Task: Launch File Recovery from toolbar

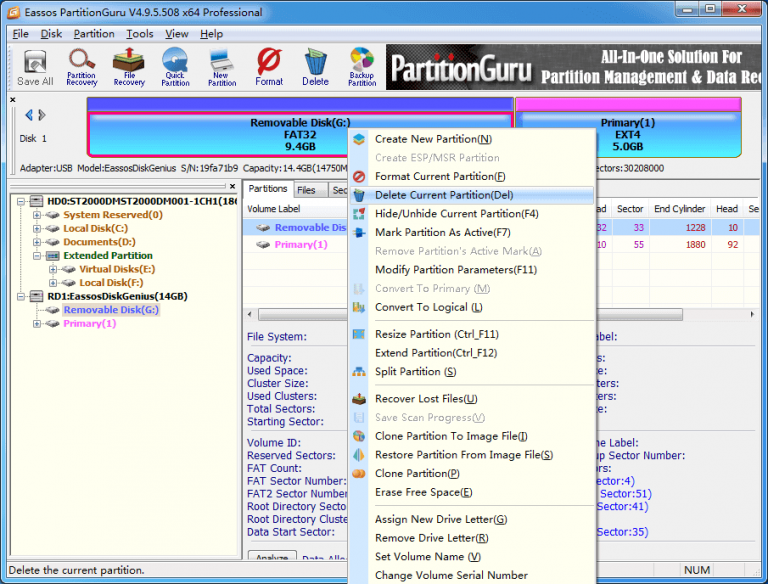Action: [129, 67]
